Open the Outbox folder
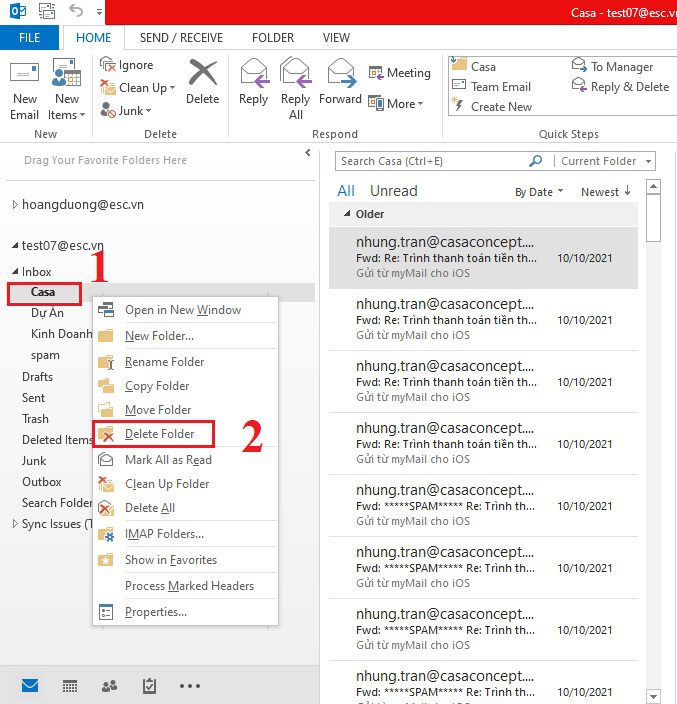The image size is (677, 704). 41,482
